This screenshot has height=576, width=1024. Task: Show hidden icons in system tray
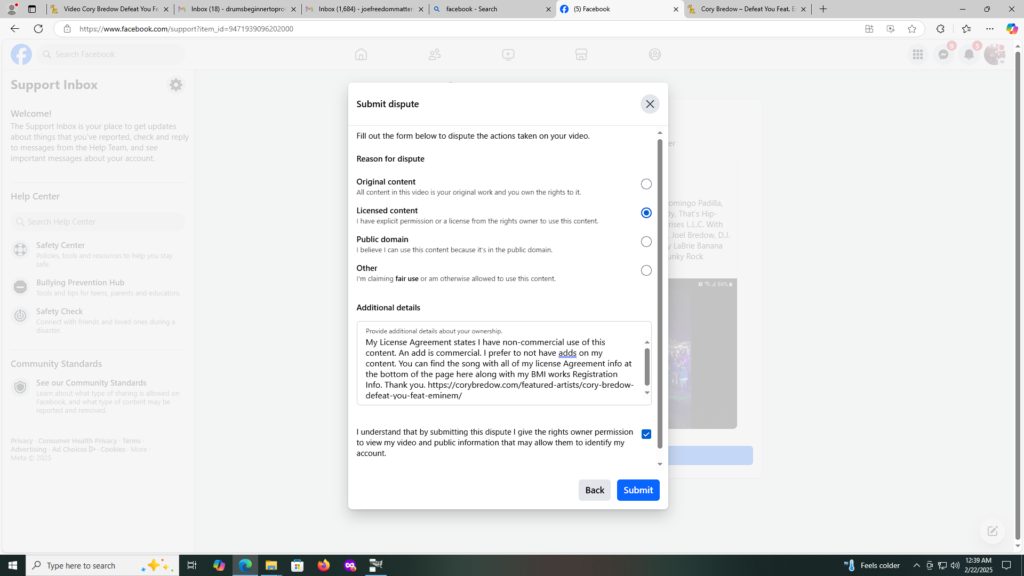click(916, 566)
